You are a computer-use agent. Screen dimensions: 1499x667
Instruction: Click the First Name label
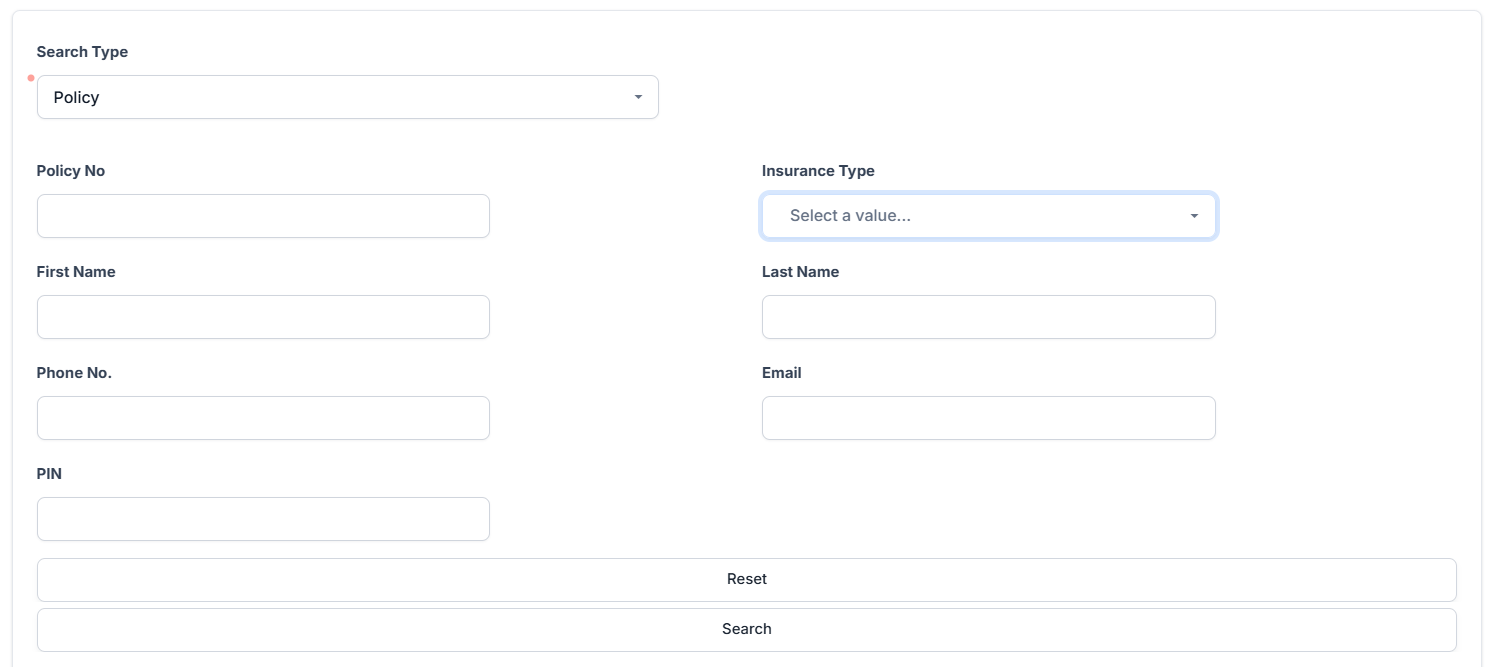(76, 272)
